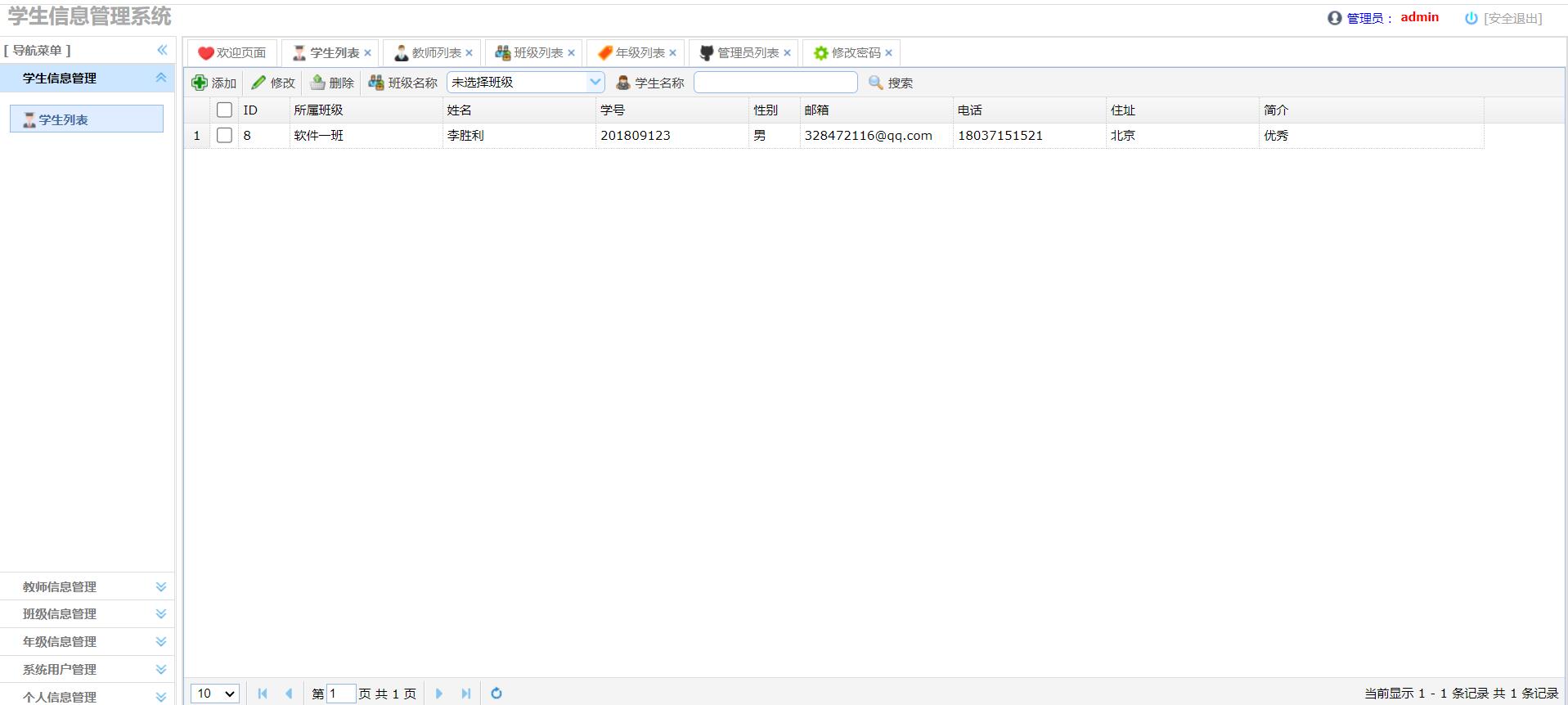
Task: Click the page number input field
Action: (340, 694)
